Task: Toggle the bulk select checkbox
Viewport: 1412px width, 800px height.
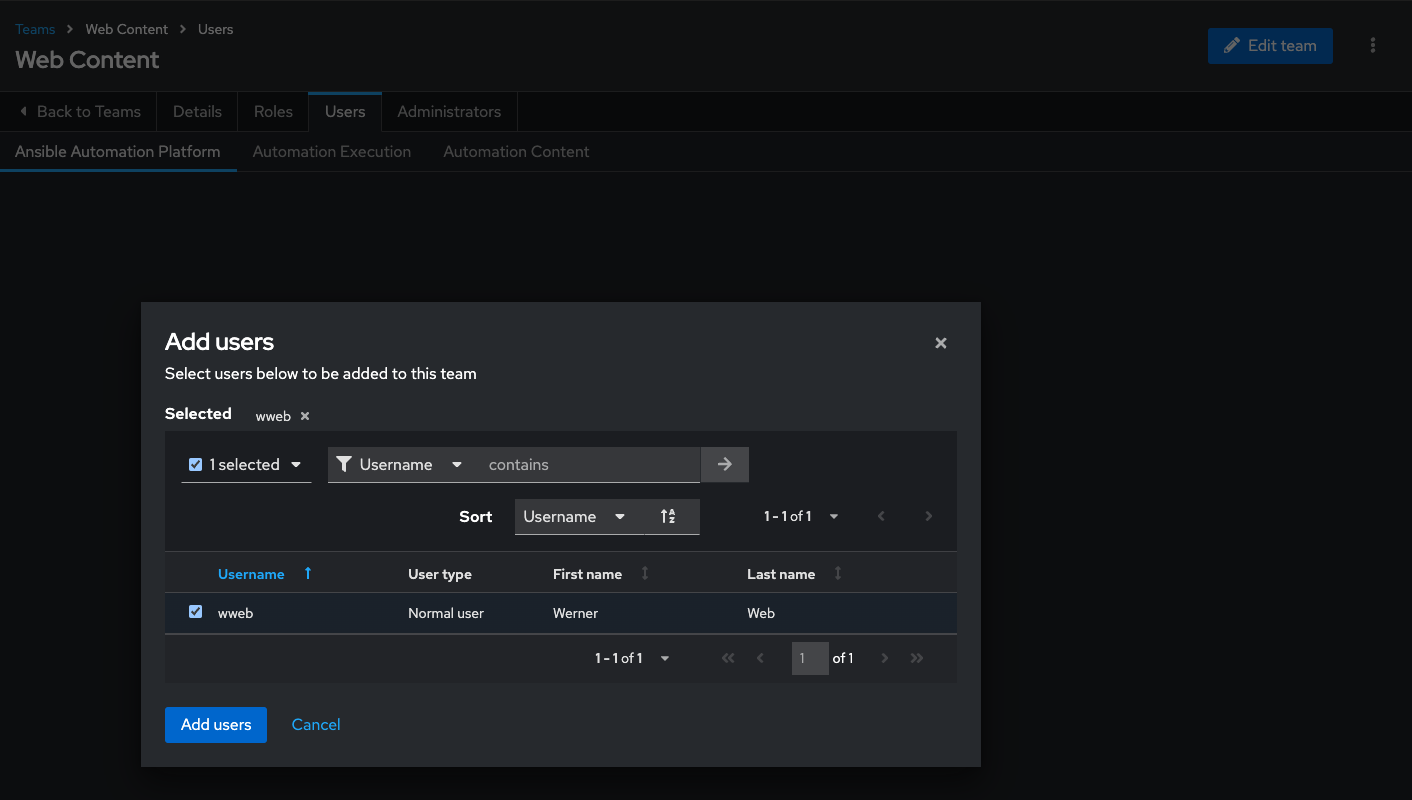Action: pyautogui.click(x=196, y=464)
